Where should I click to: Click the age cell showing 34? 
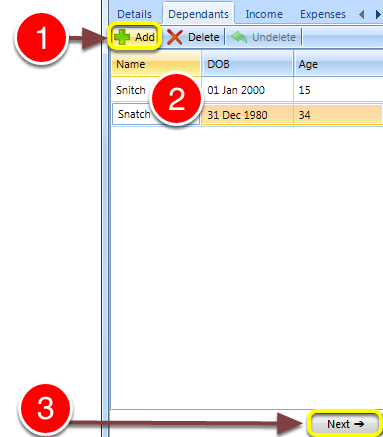338,115
